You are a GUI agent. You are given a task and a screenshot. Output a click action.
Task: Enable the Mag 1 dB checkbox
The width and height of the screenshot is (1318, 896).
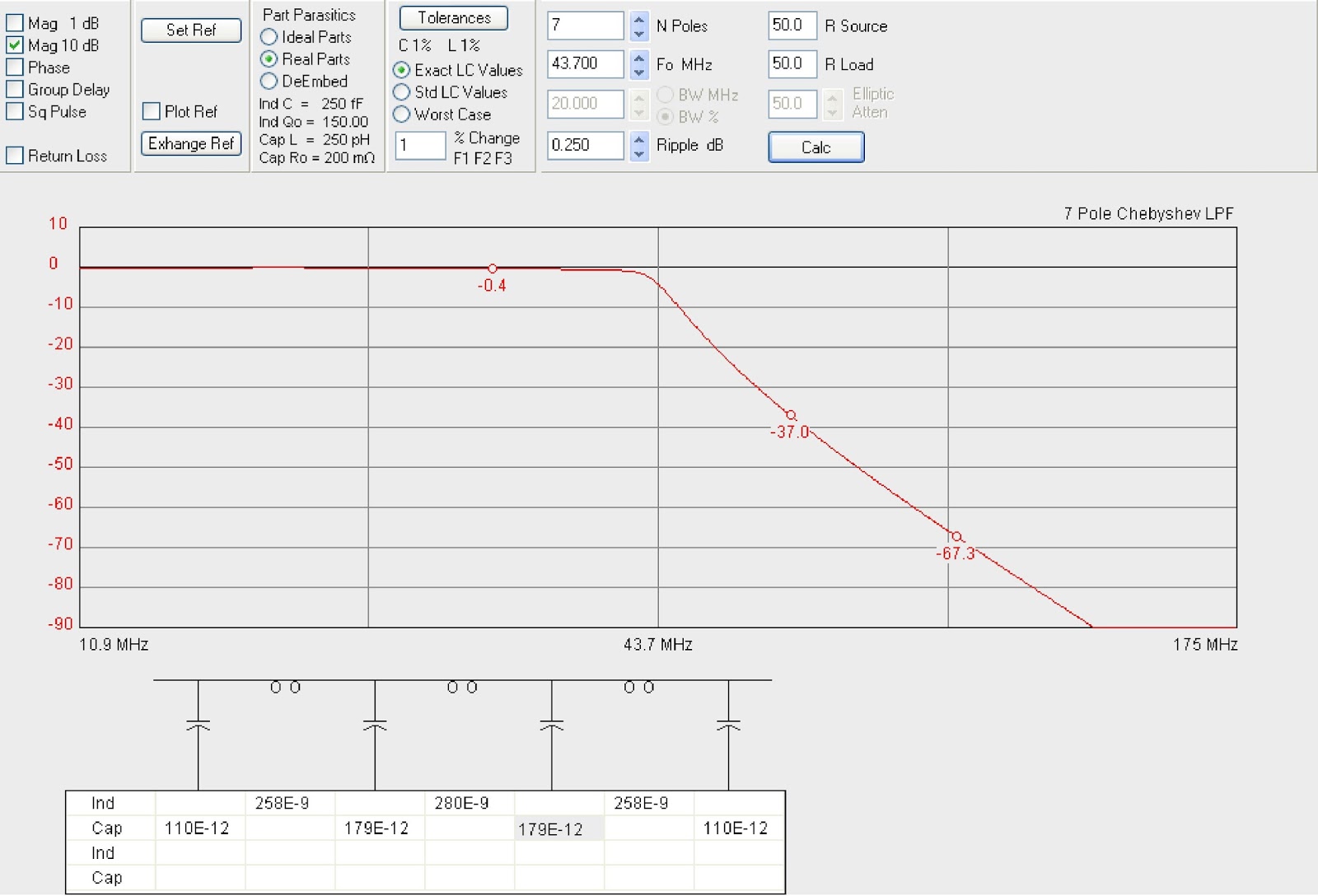pyautogui.click(x=15, y=23)
